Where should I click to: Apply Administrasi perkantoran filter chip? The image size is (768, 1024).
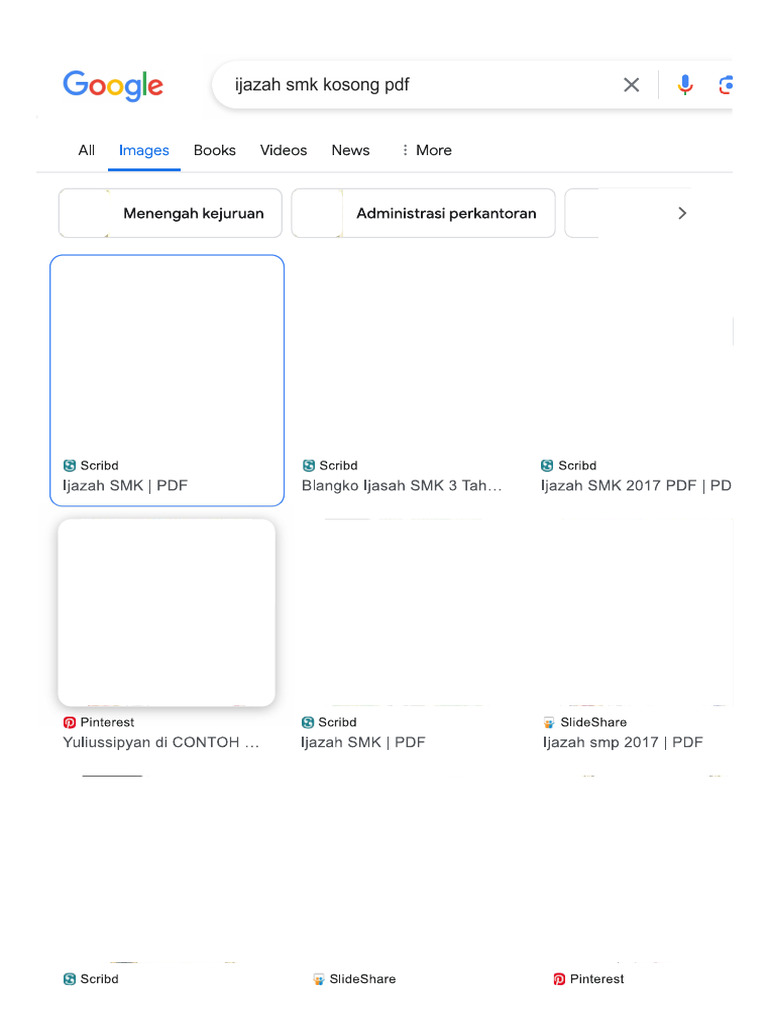[x=423, y=213]
